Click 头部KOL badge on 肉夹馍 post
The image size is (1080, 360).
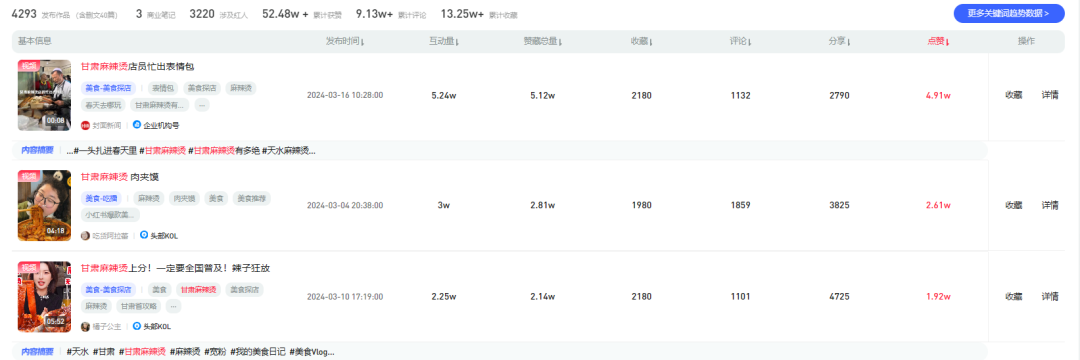(159, 235)
